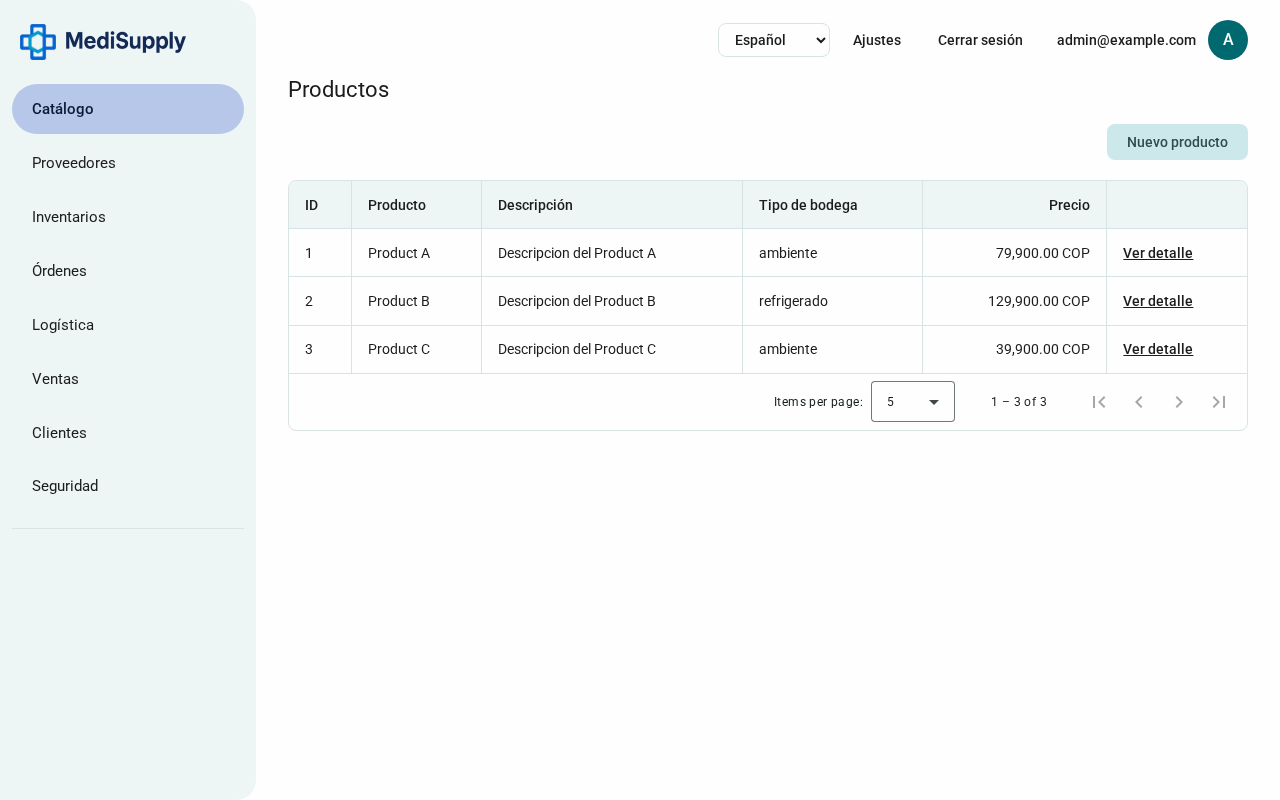Open the Español language dropdown

774,40
